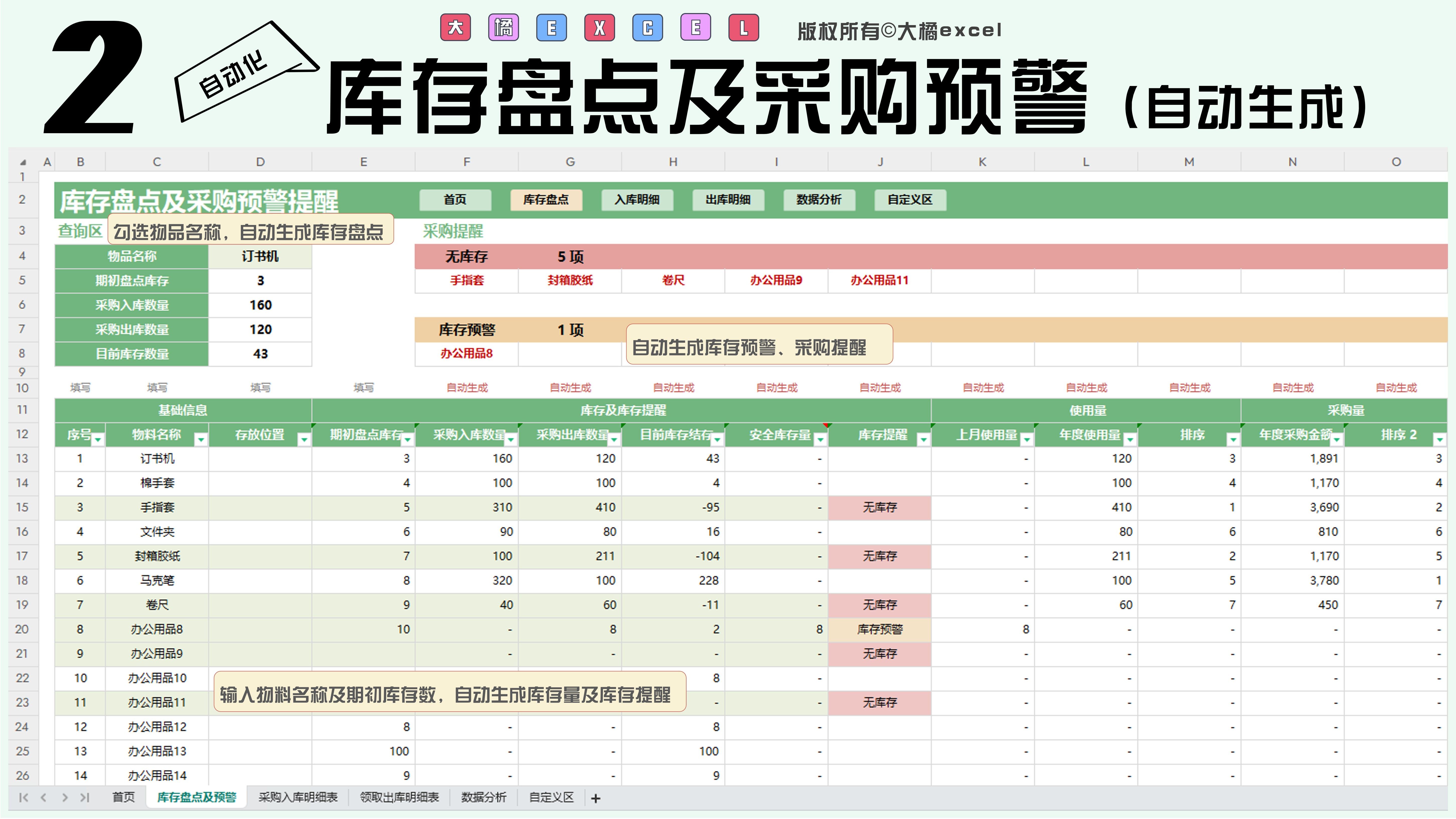Open 安全库存量 filter dropdown
1456x819 pixels.
pos(820,439)
